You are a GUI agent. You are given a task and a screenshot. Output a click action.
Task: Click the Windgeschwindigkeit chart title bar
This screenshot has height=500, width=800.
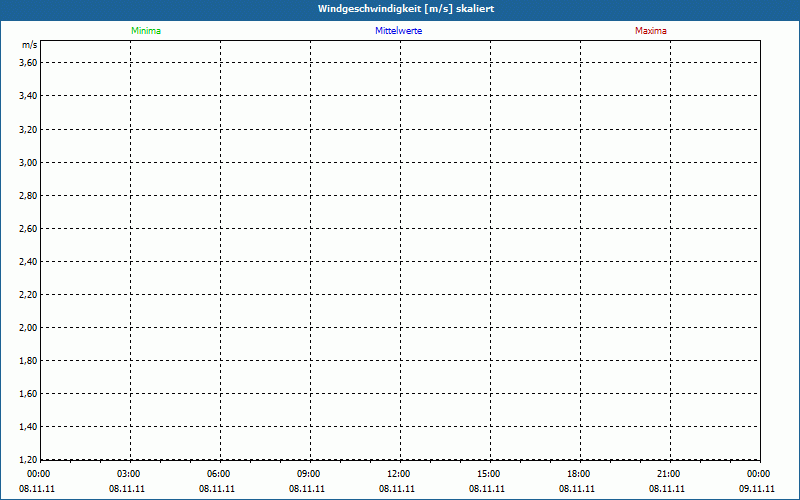[400, 9]
